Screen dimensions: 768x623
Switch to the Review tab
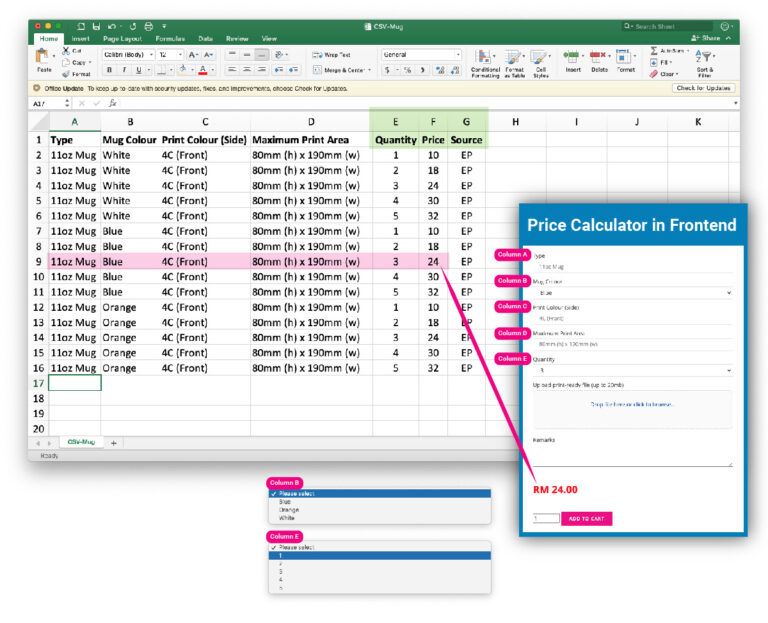coord(237,39)
